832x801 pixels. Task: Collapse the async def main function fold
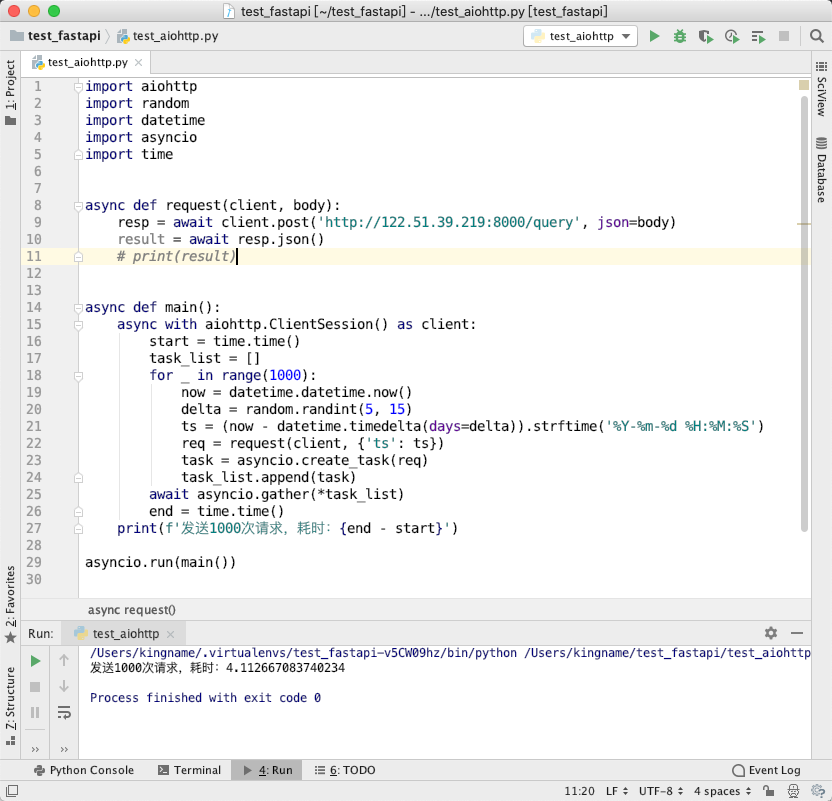[x=78, y=308]
